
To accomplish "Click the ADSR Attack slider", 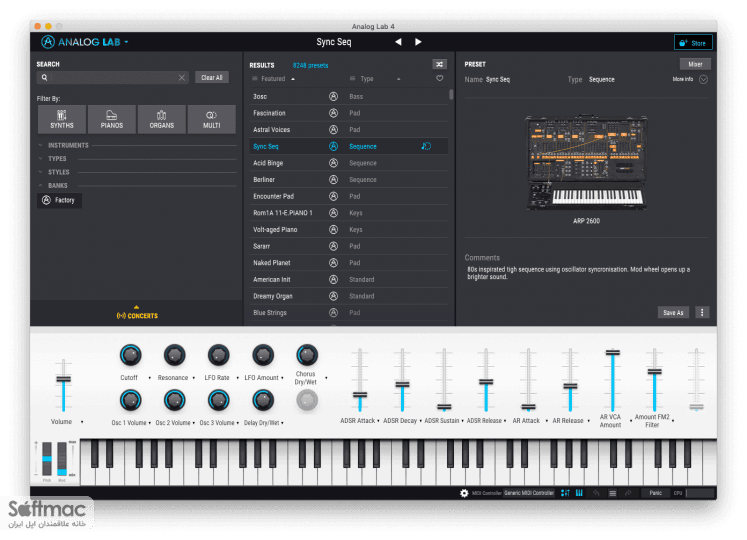I will point(360,380).
